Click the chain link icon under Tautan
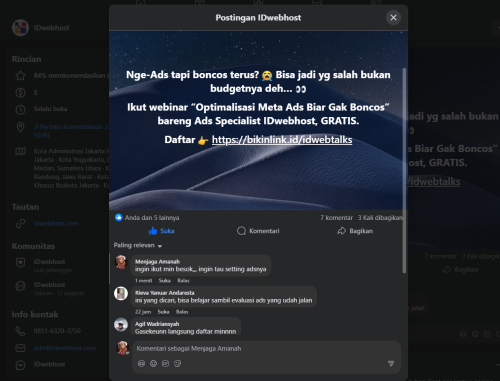The width and height of the screenshot is (500, 381). [x=20, y=223]
